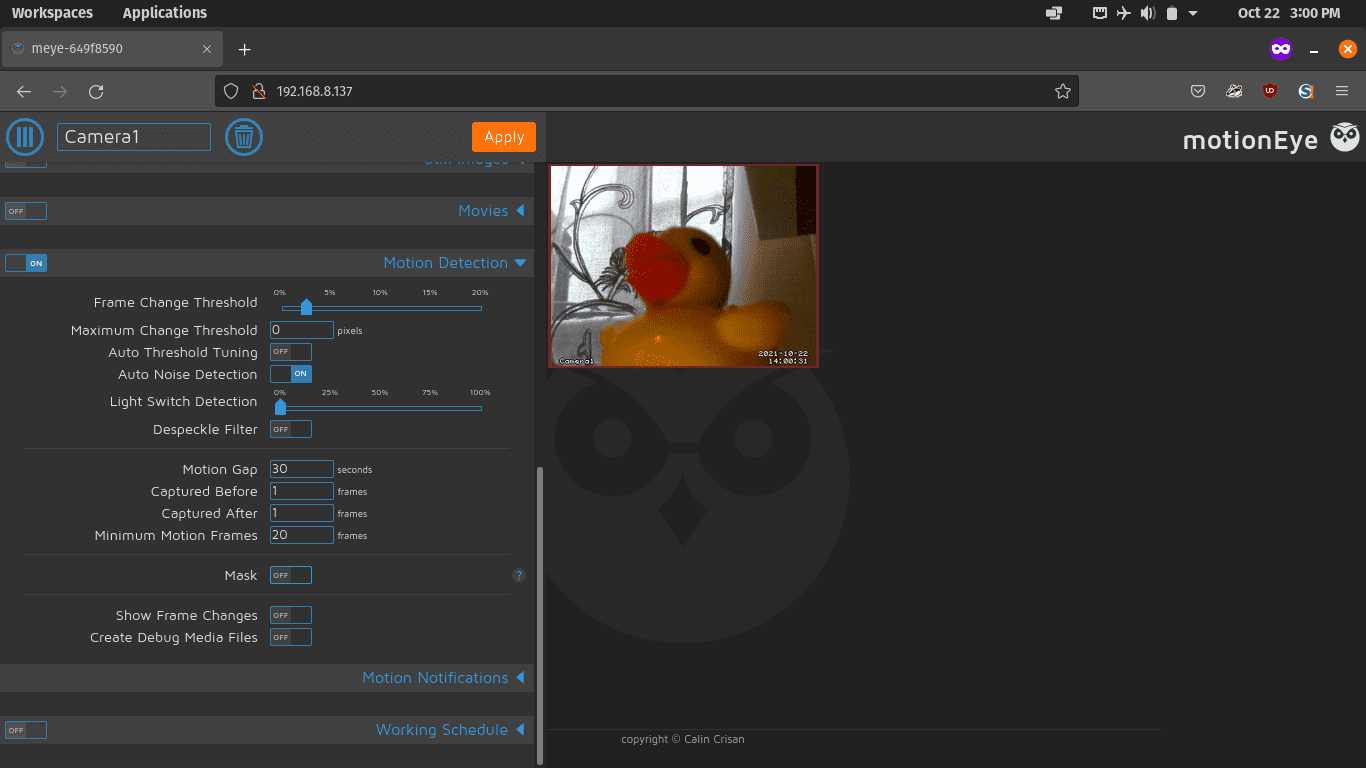Turn off the Motion Detection switch

pos(26,263)
